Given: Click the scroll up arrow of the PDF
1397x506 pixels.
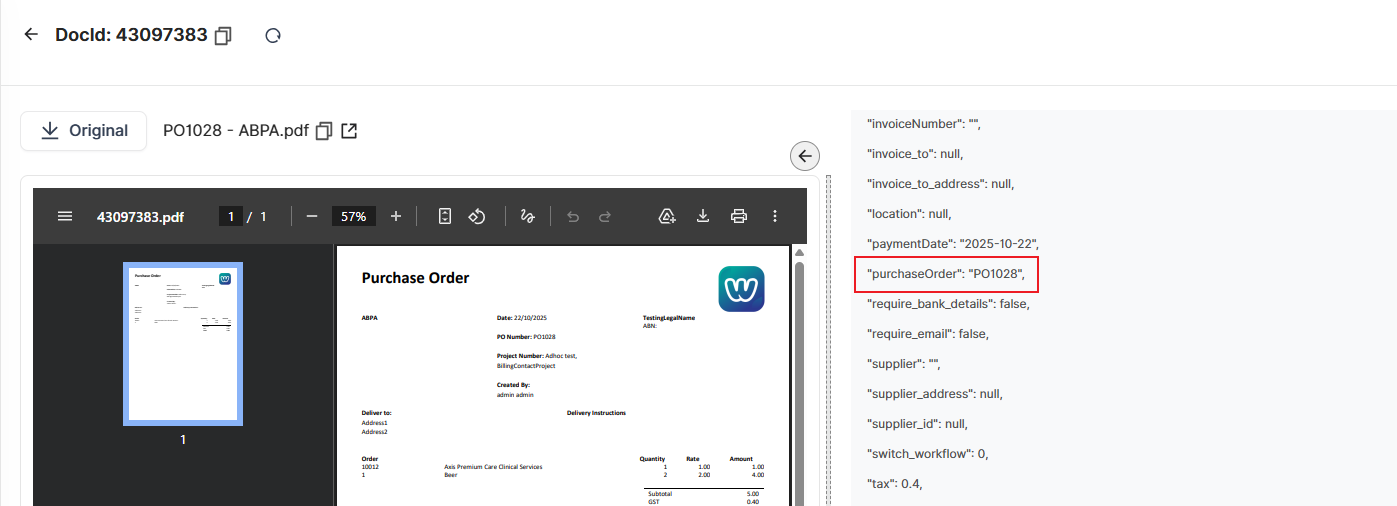Looking at the screenshot, I should 799,251.
